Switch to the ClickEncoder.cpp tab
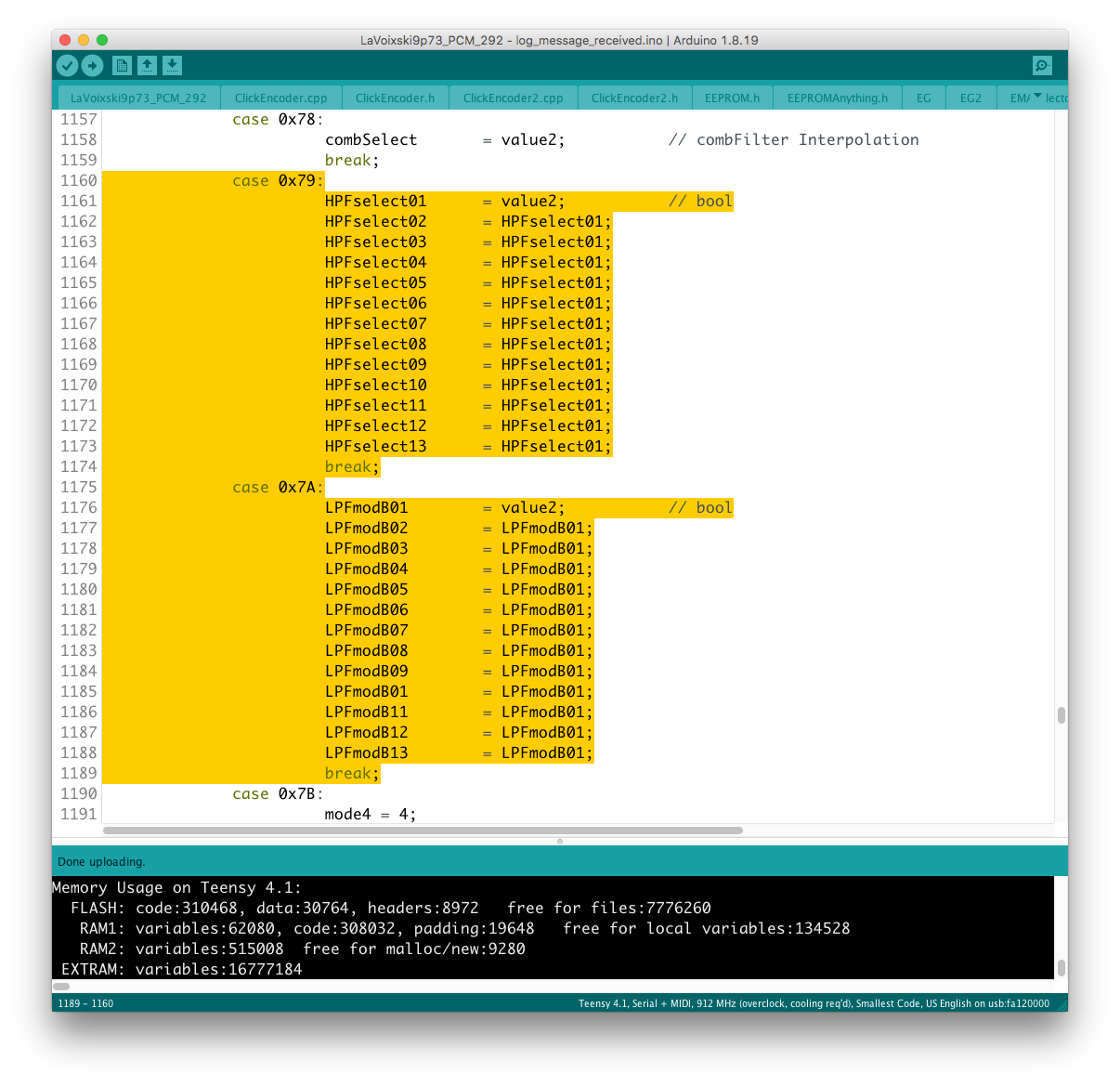 280,98
